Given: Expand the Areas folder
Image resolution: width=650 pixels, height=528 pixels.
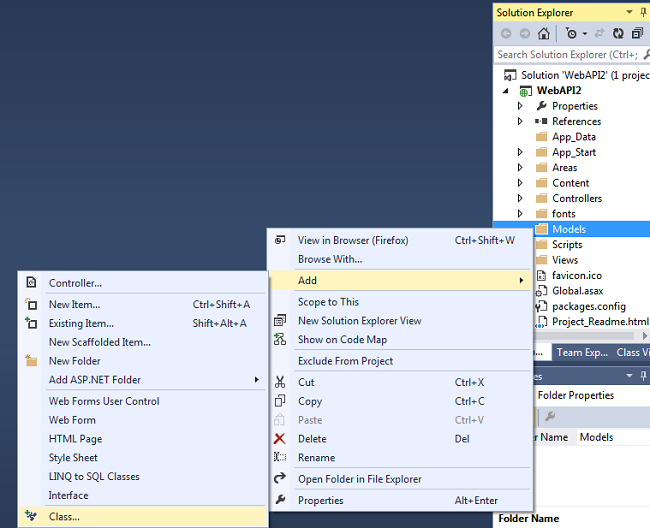Looking at the screenshot, I should (520, 167).
